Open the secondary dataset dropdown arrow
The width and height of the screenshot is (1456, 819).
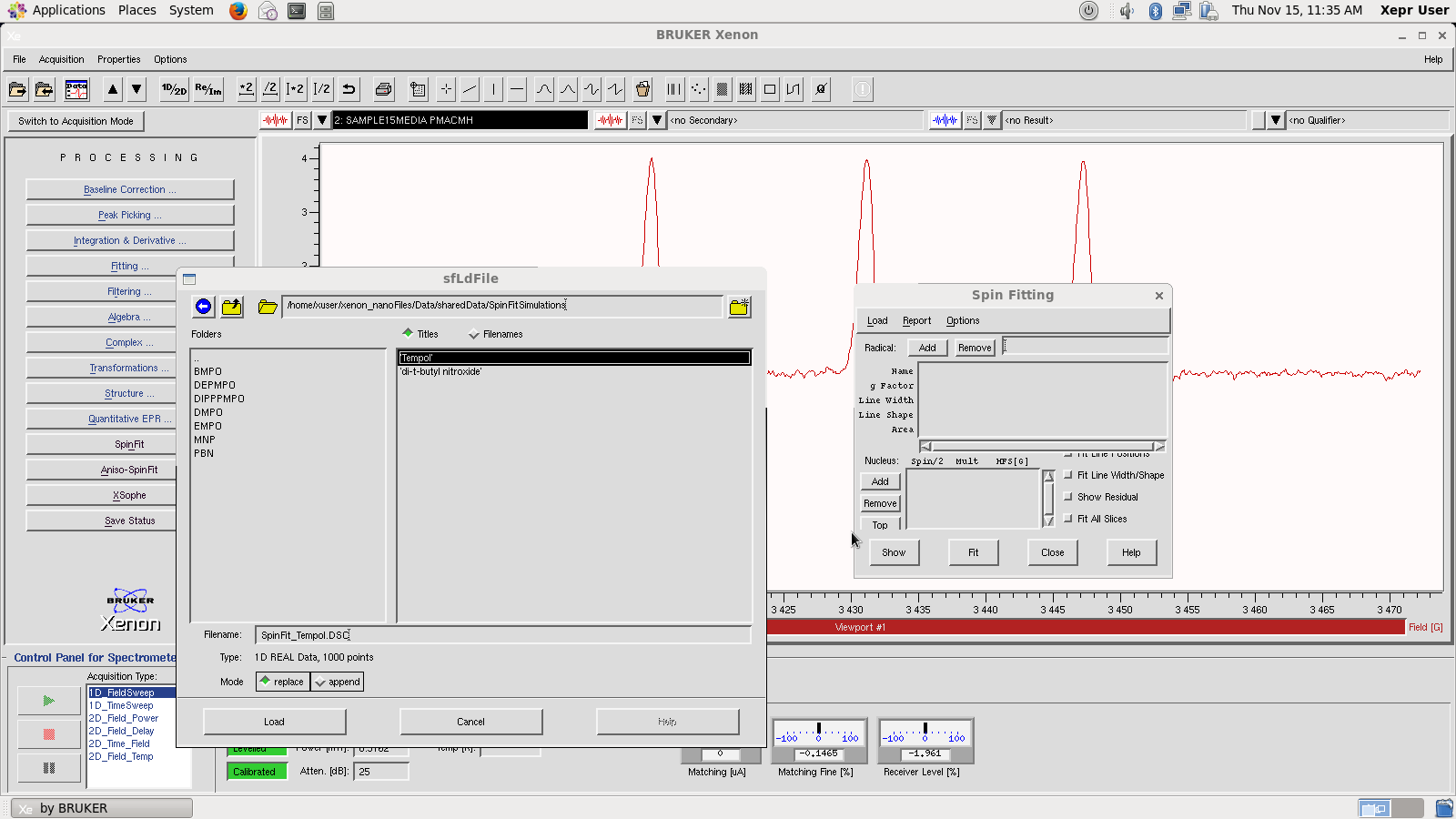coord(657,120)
